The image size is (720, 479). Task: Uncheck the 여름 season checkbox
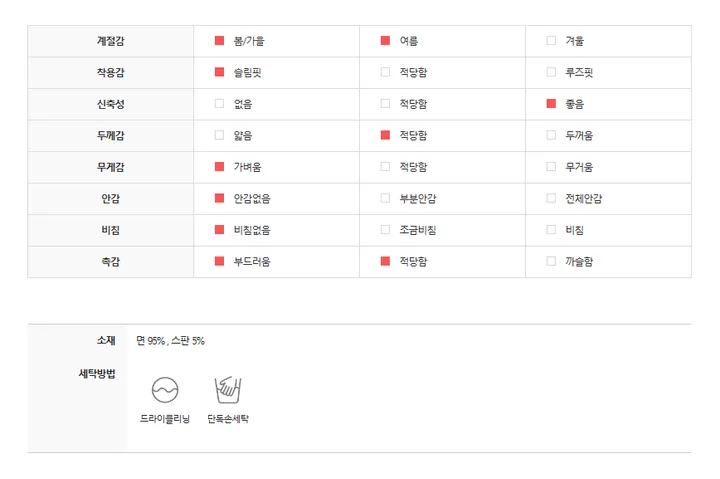[385, 40]
